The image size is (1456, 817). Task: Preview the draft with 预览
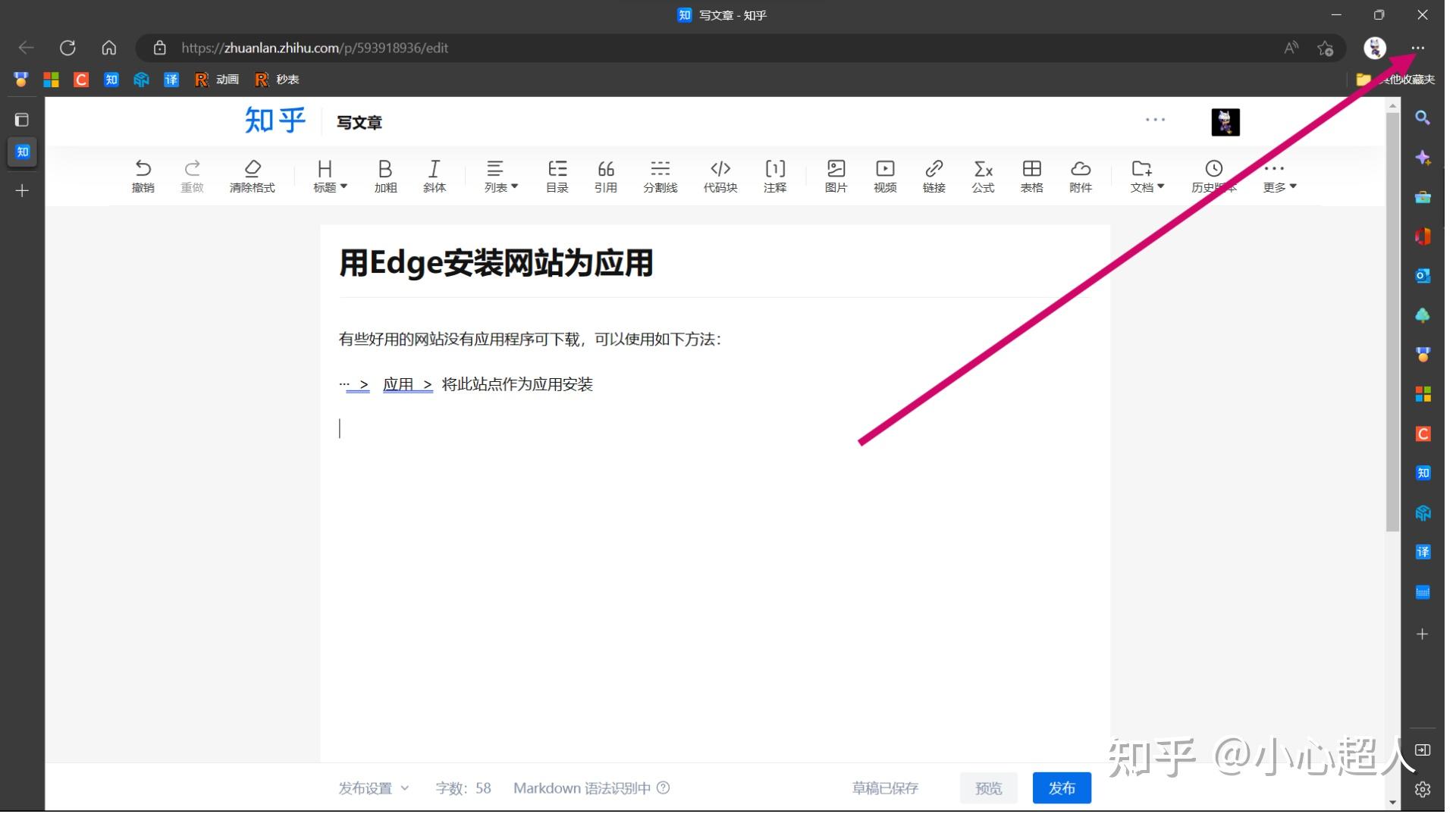[987, 787]
